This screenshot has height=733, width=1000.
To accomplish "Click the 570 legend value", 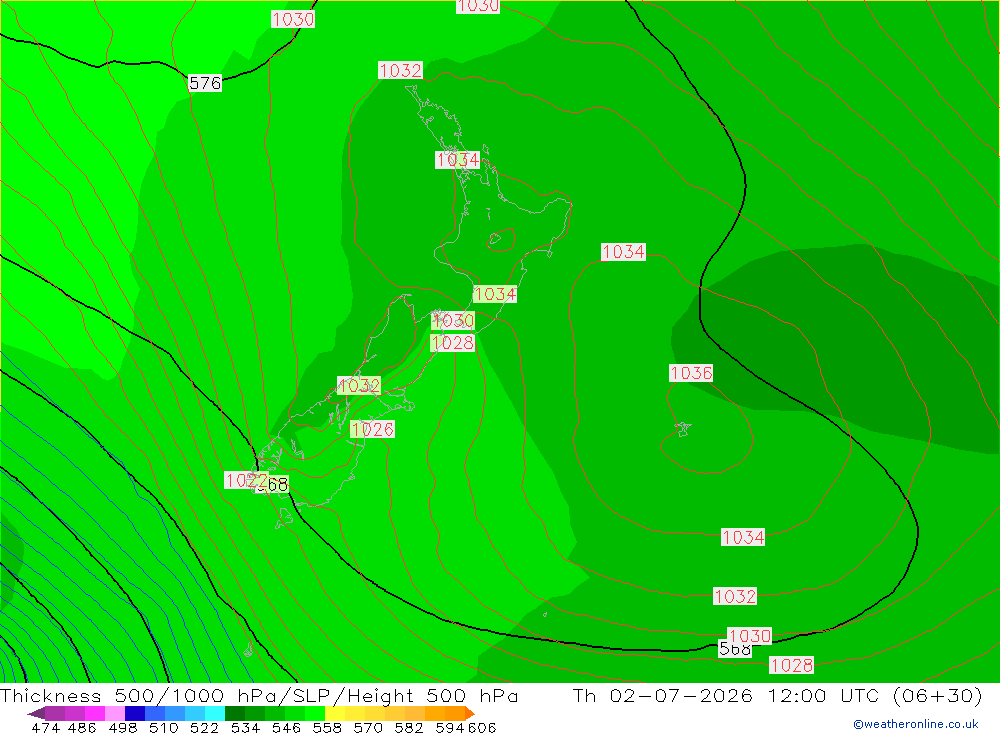I will click(368, 727).
